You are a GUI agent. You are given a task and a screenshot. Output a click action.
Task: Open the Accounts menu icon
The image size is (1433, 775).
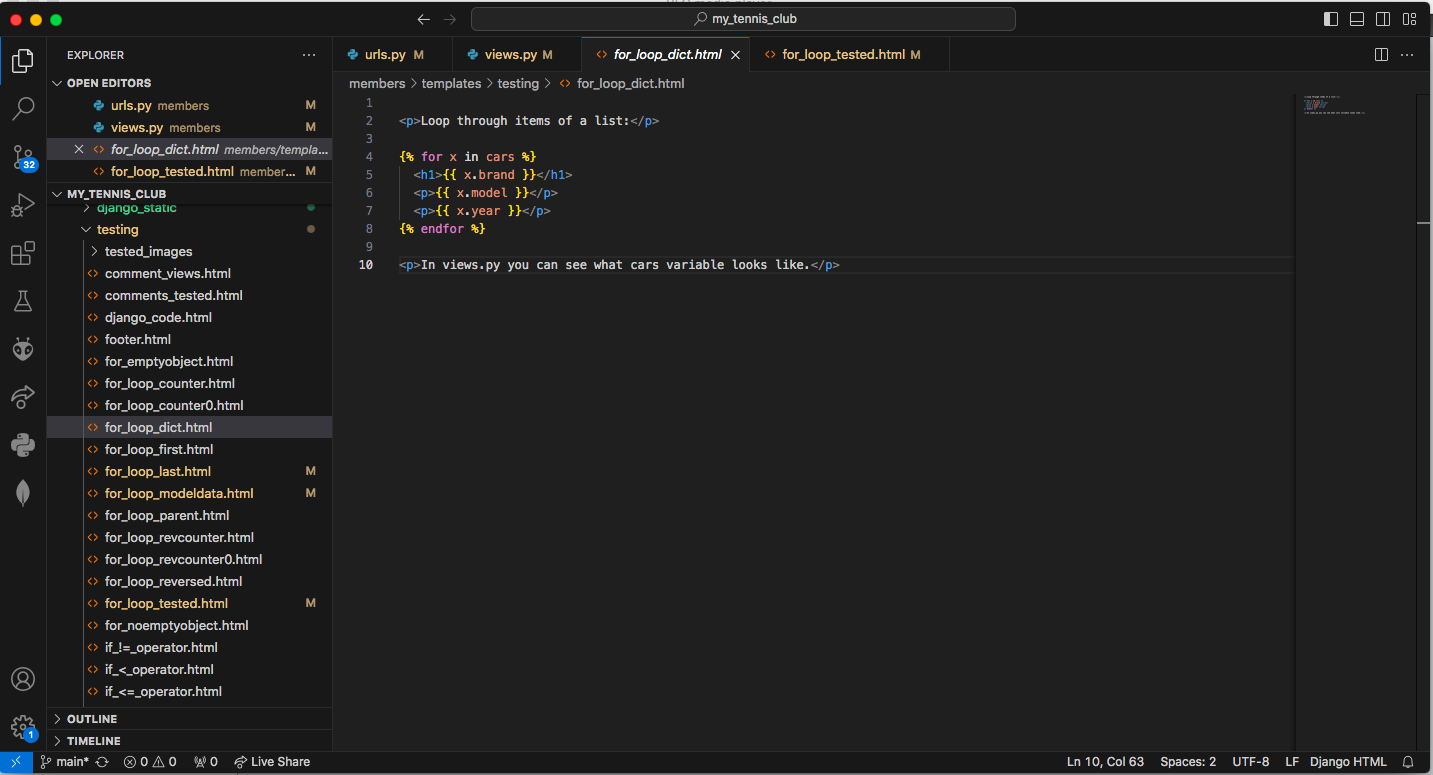[x=23, y=679]
